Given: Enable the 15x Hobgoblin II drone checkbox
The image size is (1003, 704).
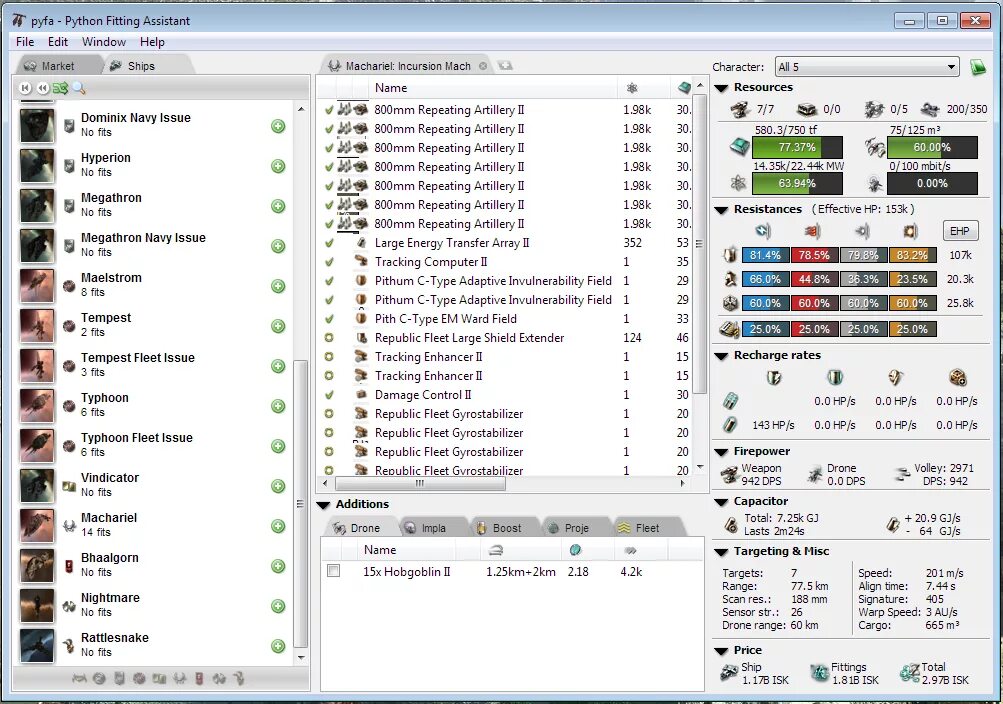Looking at the screenshot, I should [333, 570].
